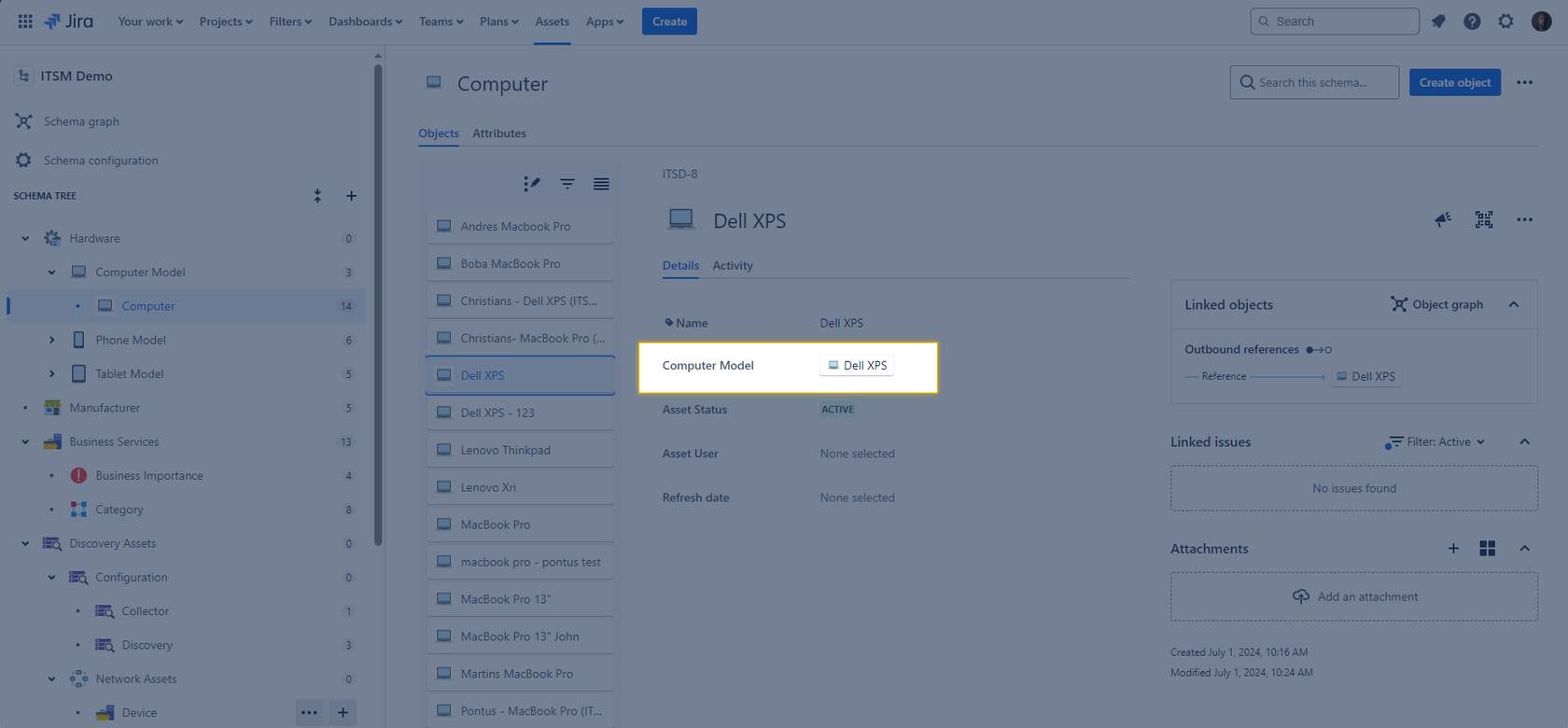Open the Apps menu

[x=604, y=21]
